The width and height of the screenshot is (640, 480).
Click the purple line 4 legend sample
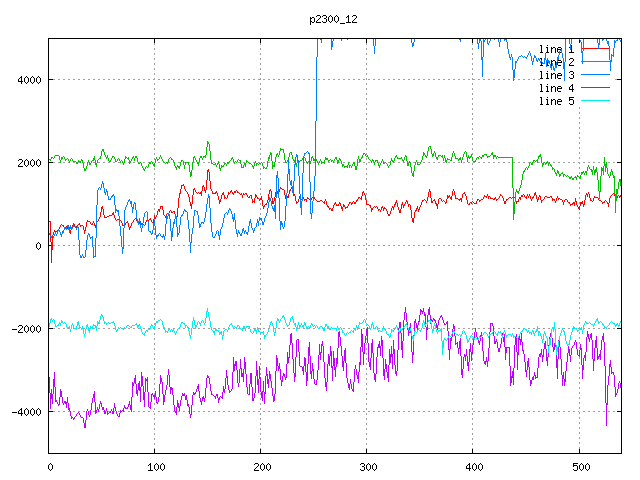coord(596,88)
